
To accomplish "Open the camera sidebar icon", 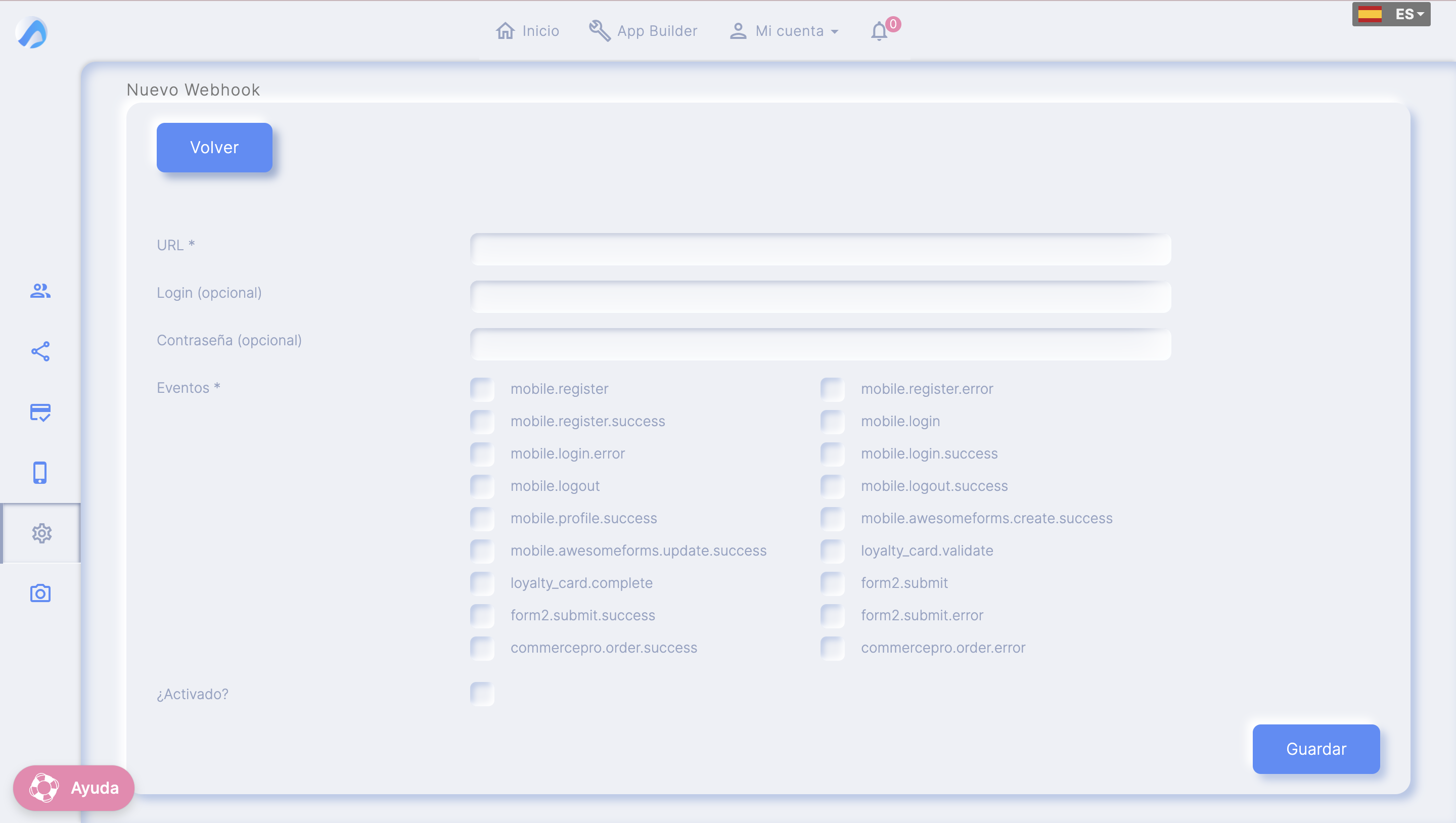I will tap(40, 593).
